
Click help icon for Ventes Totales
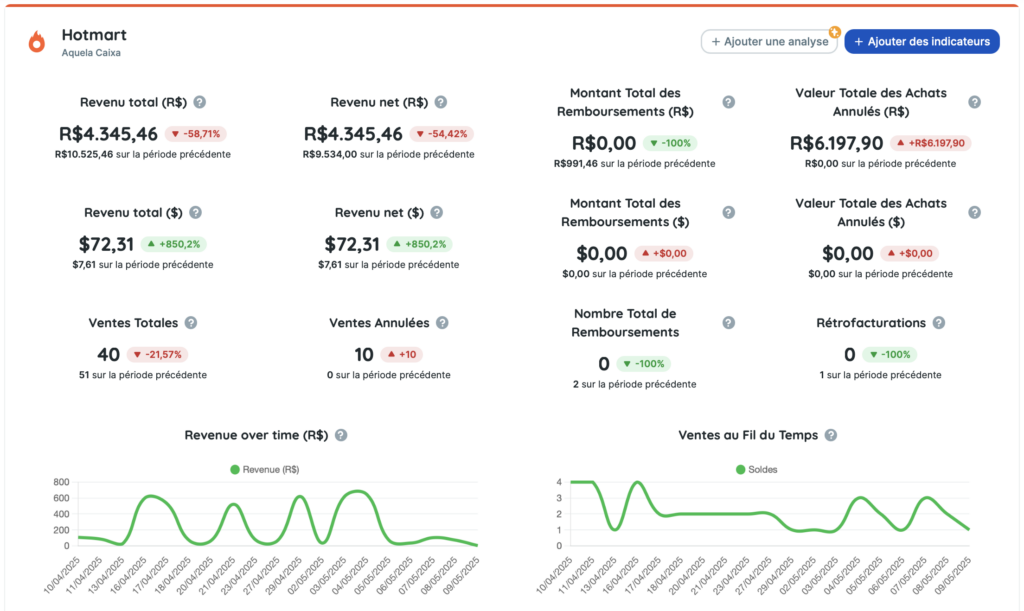point(191,323)
